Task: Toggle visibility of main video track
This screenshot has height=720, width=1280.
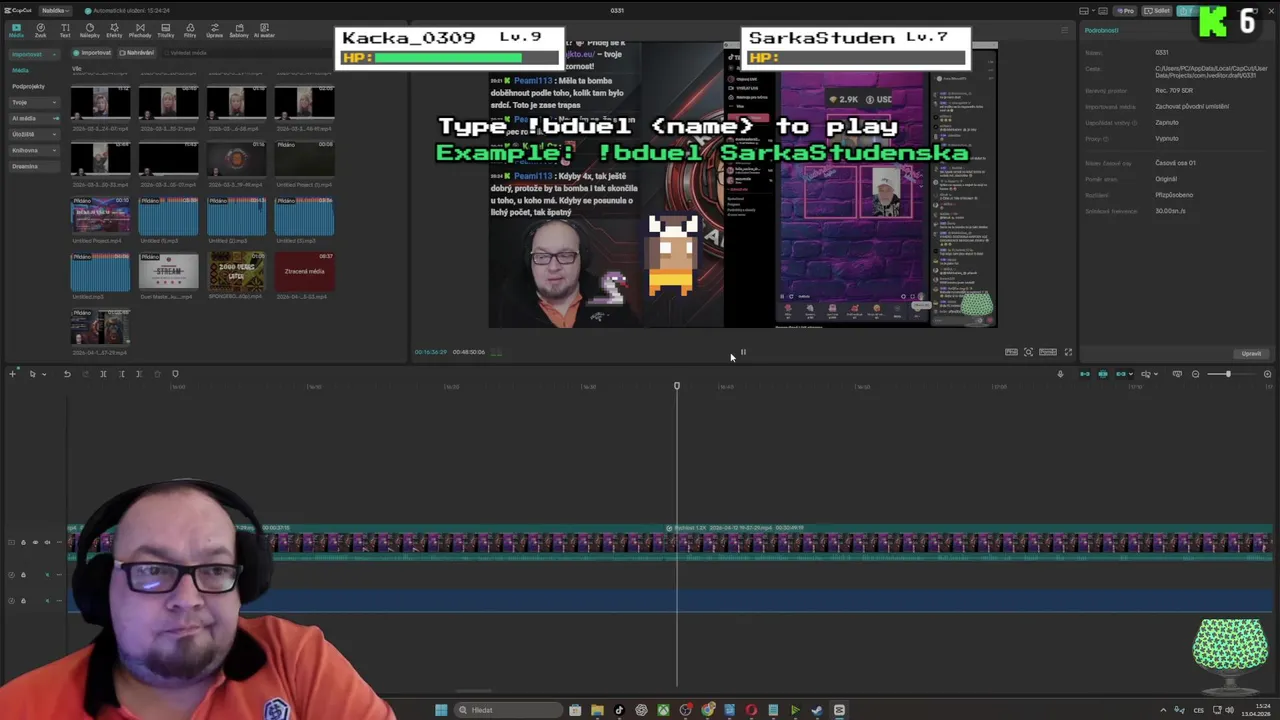Action: (35, 542)
